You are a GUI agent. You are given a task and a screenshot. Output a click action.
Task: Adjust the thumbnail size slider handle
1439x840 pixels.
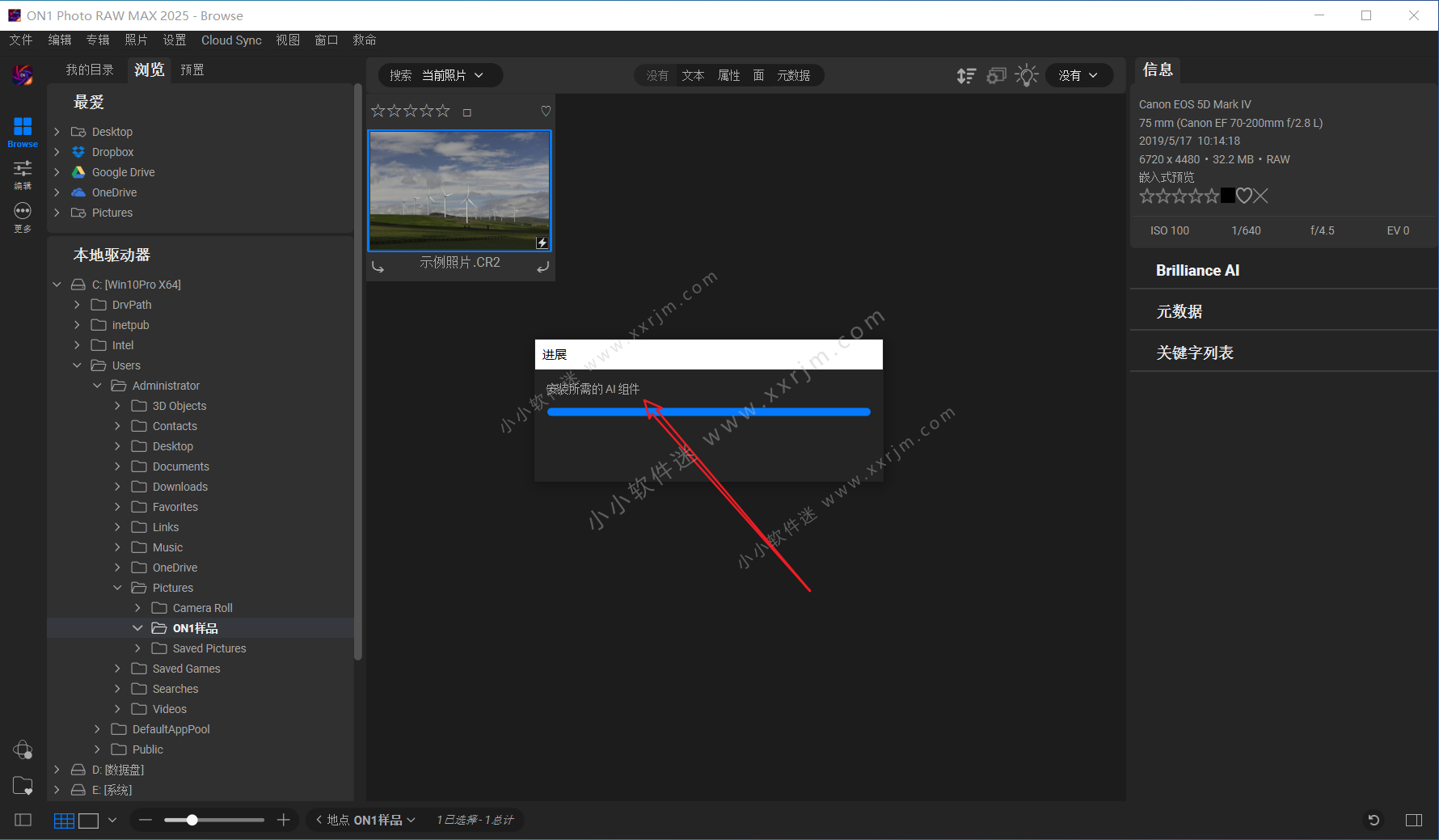(x=192, y=820)
